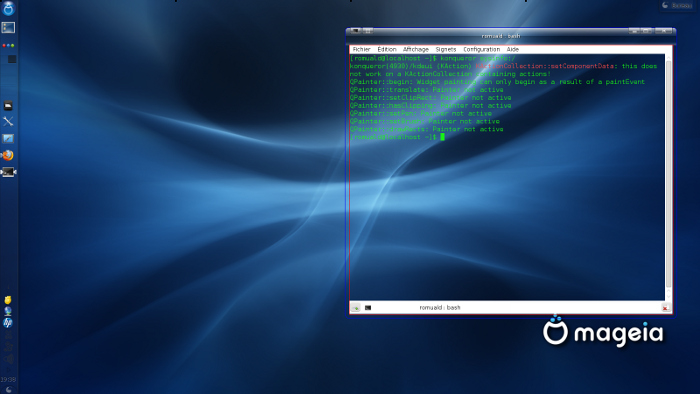Click the Konsole window menu icon
The width and height of the screenshot is (700, 394).
355,31
